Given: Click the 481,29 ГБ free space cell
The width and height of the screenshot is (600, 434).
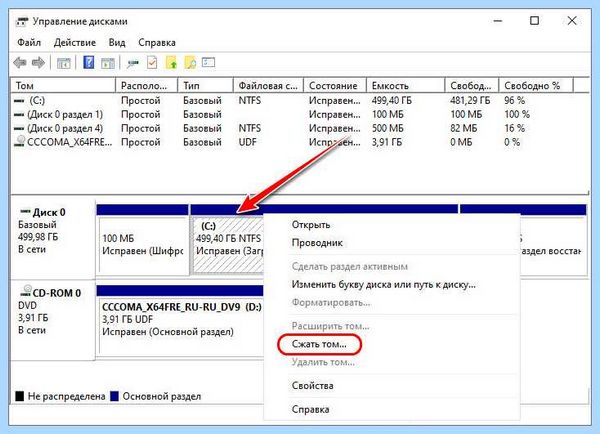Looking at the screenshot, I should [x=470, y=100].
